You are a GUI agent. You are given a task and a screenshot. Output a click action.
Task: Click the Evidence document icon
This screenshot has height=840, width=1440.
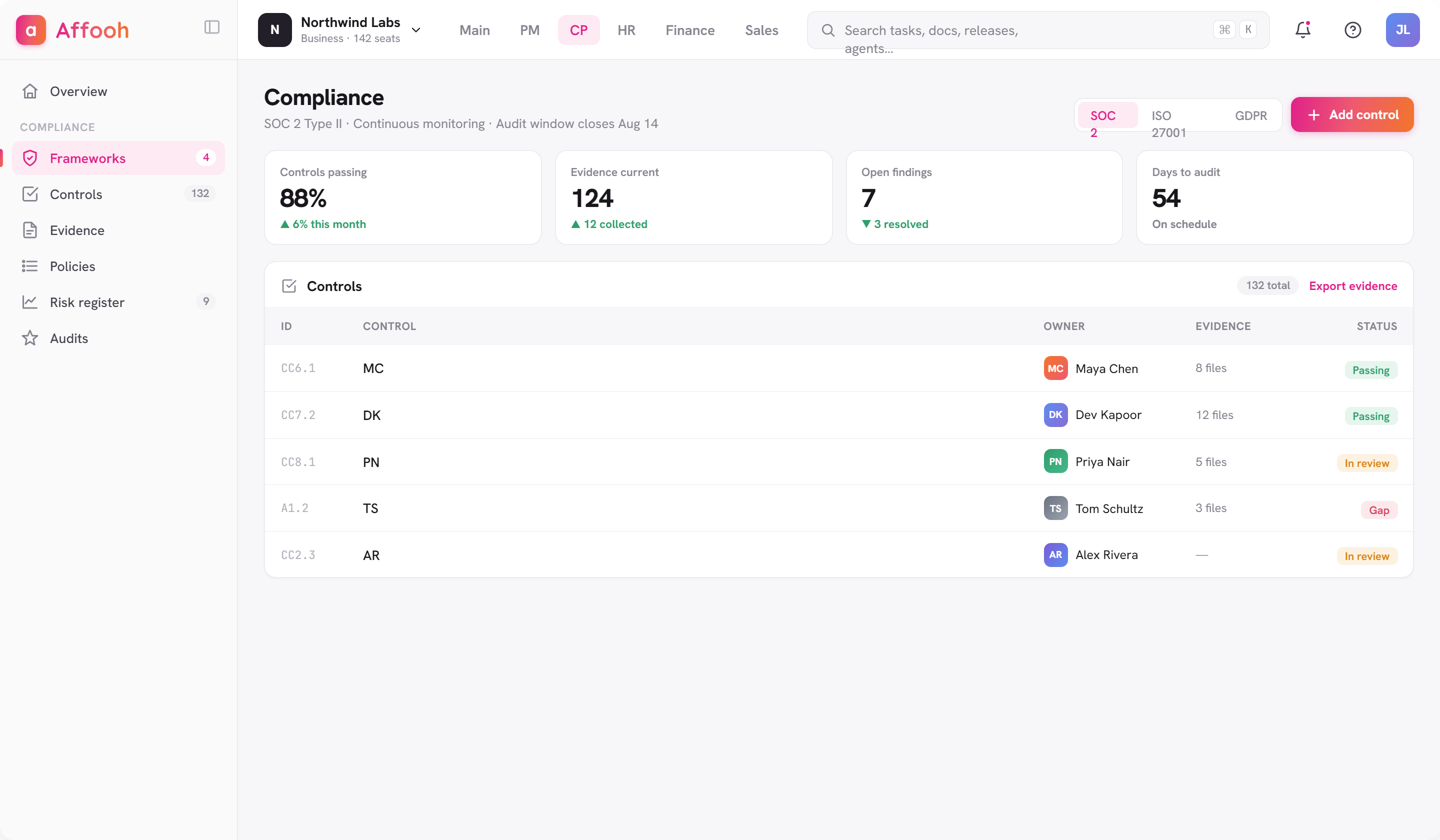point(29,230)
